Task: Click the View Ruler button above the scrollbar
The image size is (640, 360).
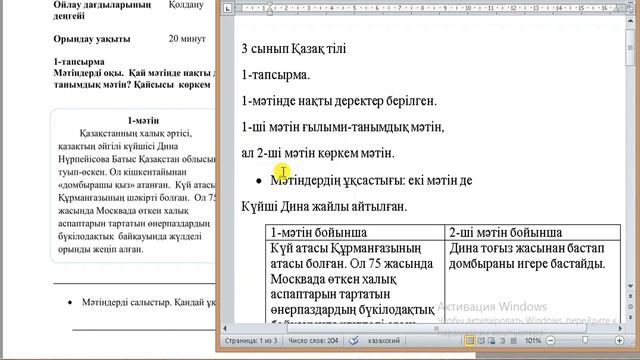Action: pos(631,8)
